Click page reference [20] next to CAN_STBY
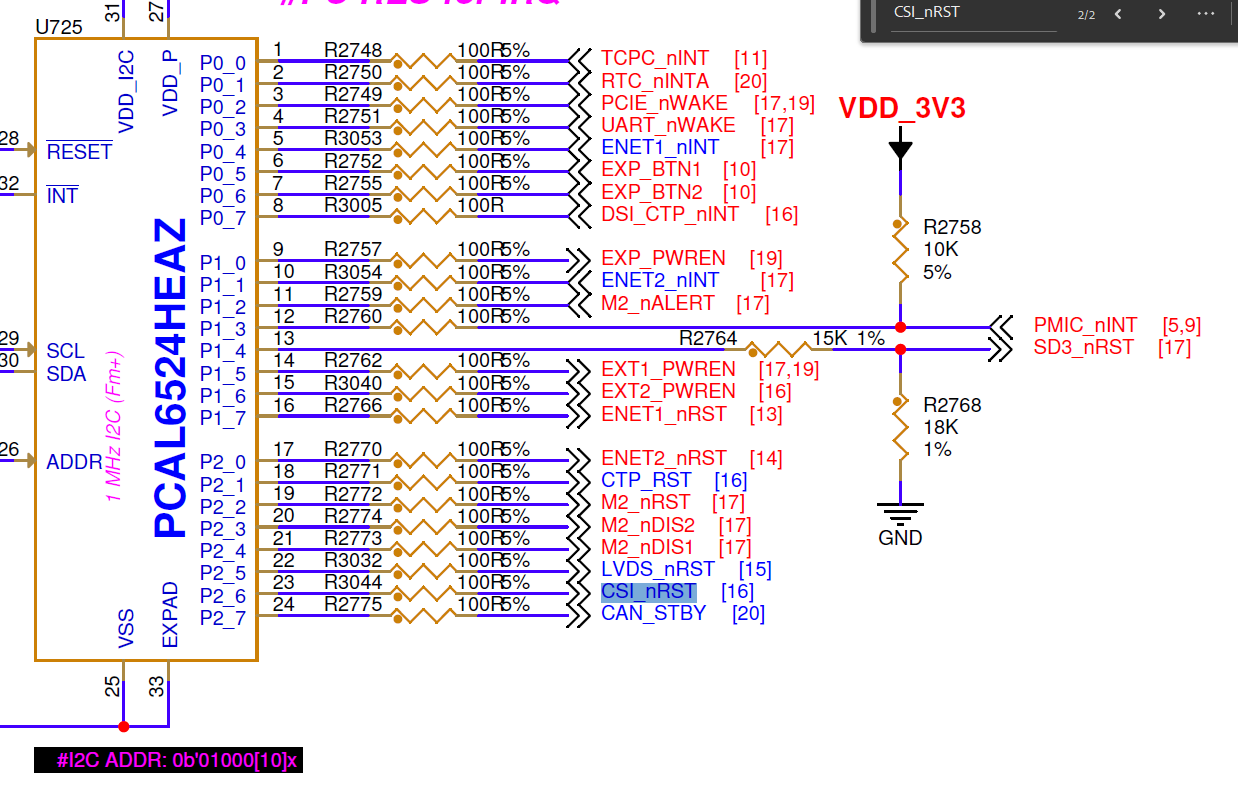This screenshot has width=1238, height=805. [x=748, y=613]
